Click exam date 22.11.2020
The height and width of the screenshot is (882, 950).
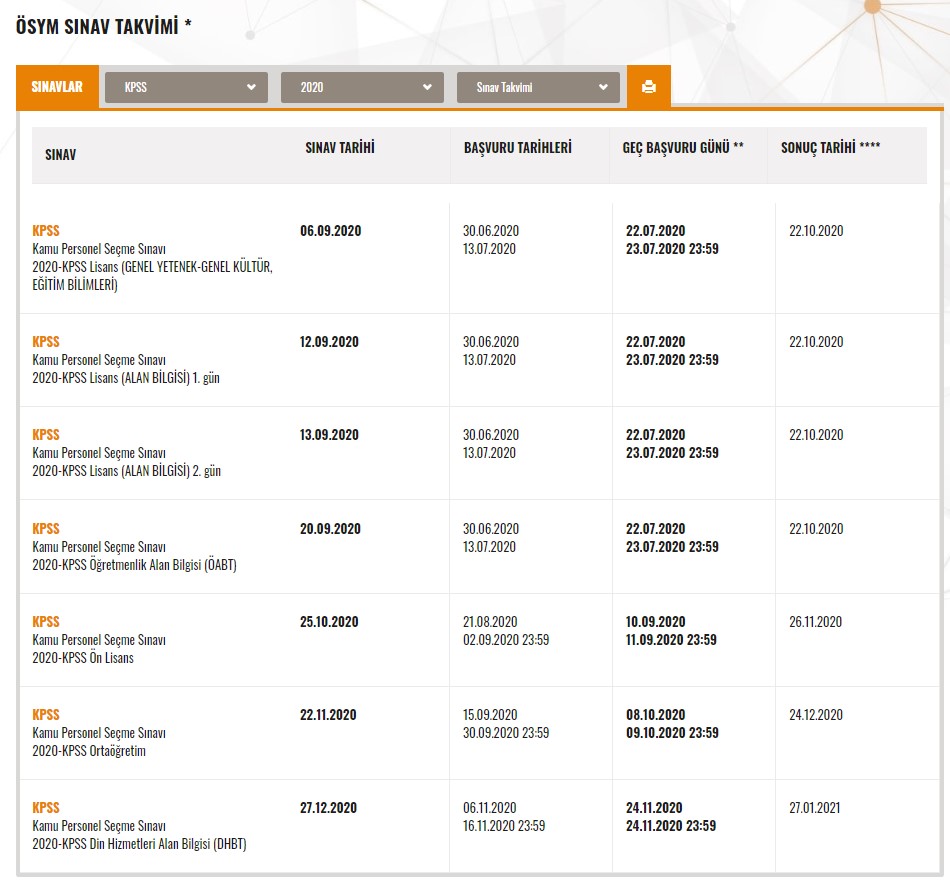tap(328, 715)
